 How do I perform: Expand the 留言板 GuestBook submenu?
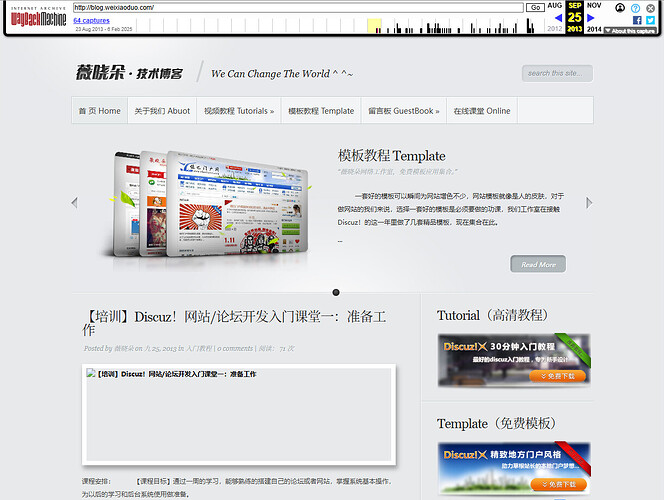(x=404, y=111)
